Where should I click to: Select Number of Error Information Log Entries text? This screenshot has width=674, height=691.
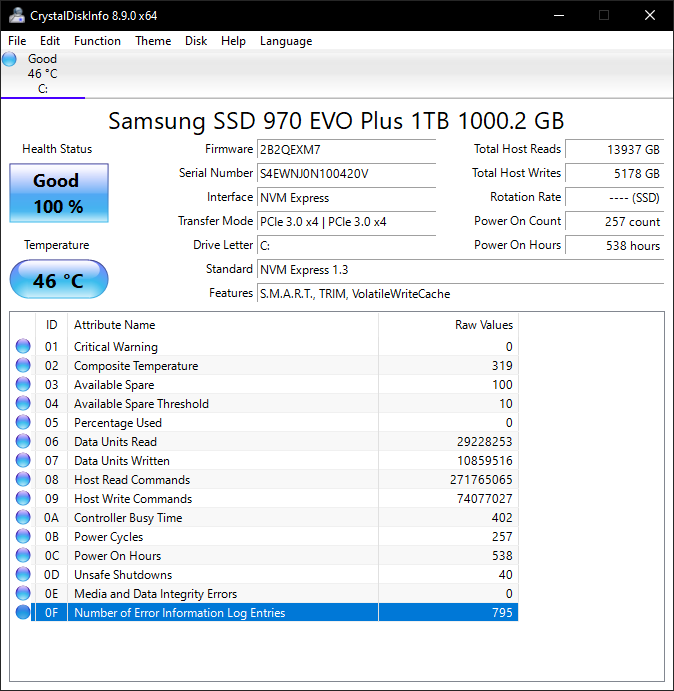point(179,613)
